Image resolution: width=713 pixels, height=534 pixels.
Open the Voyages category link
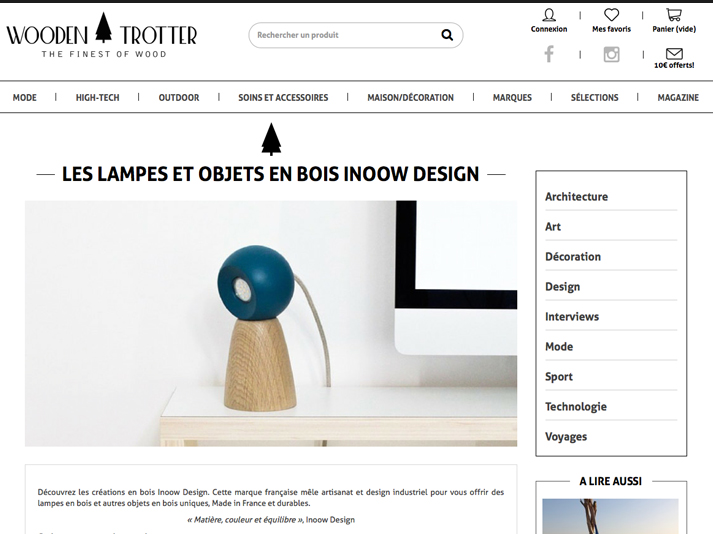point(566,437)
